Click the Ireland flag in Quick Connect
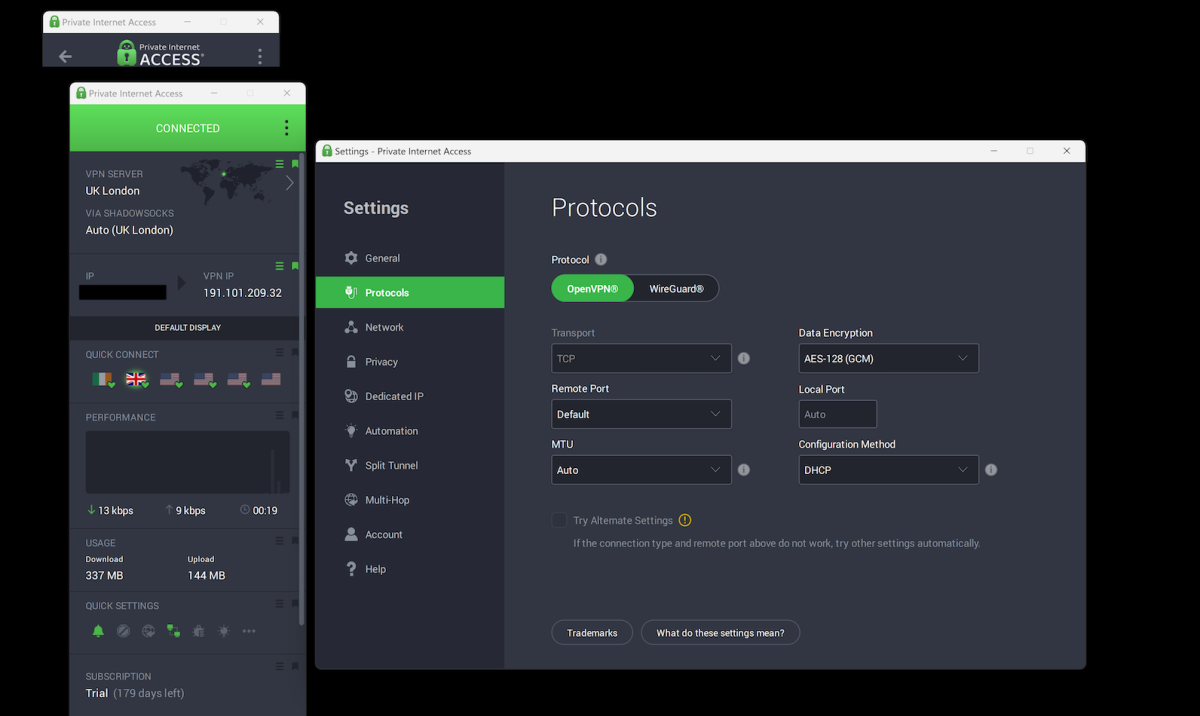The image size is (1200, 716). (x=101, y=379)
